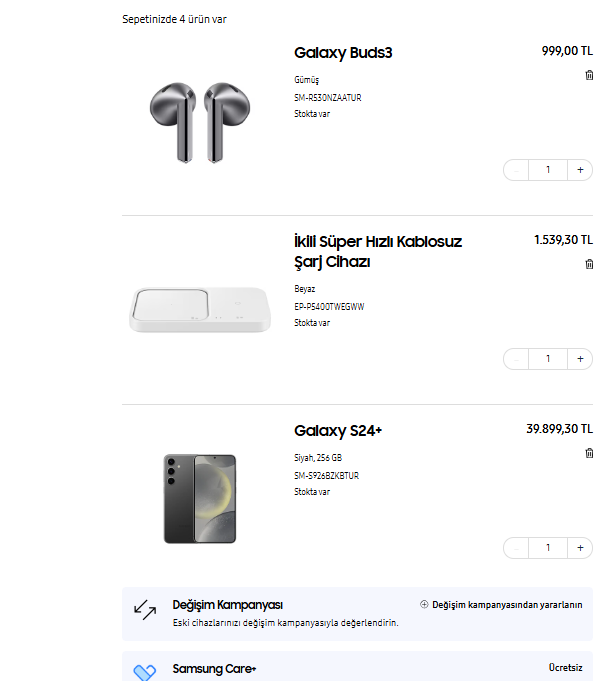Click trash icon for Galaxy S24+

(x=589, y=453)
